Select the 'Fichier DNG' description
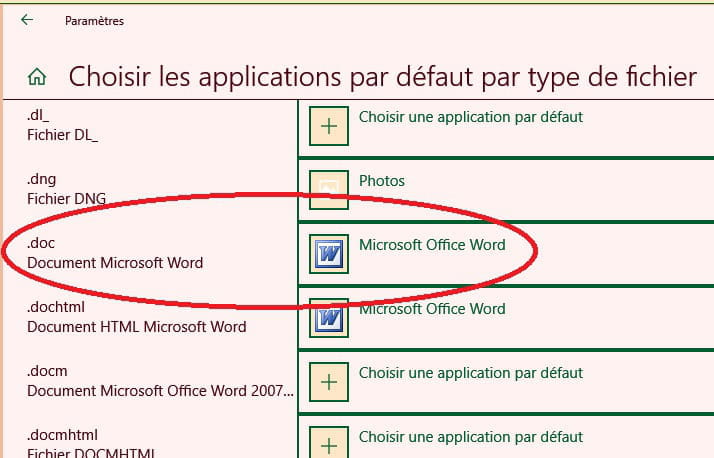The width and height of the screenshot is (714, 458). pos(66,198)
